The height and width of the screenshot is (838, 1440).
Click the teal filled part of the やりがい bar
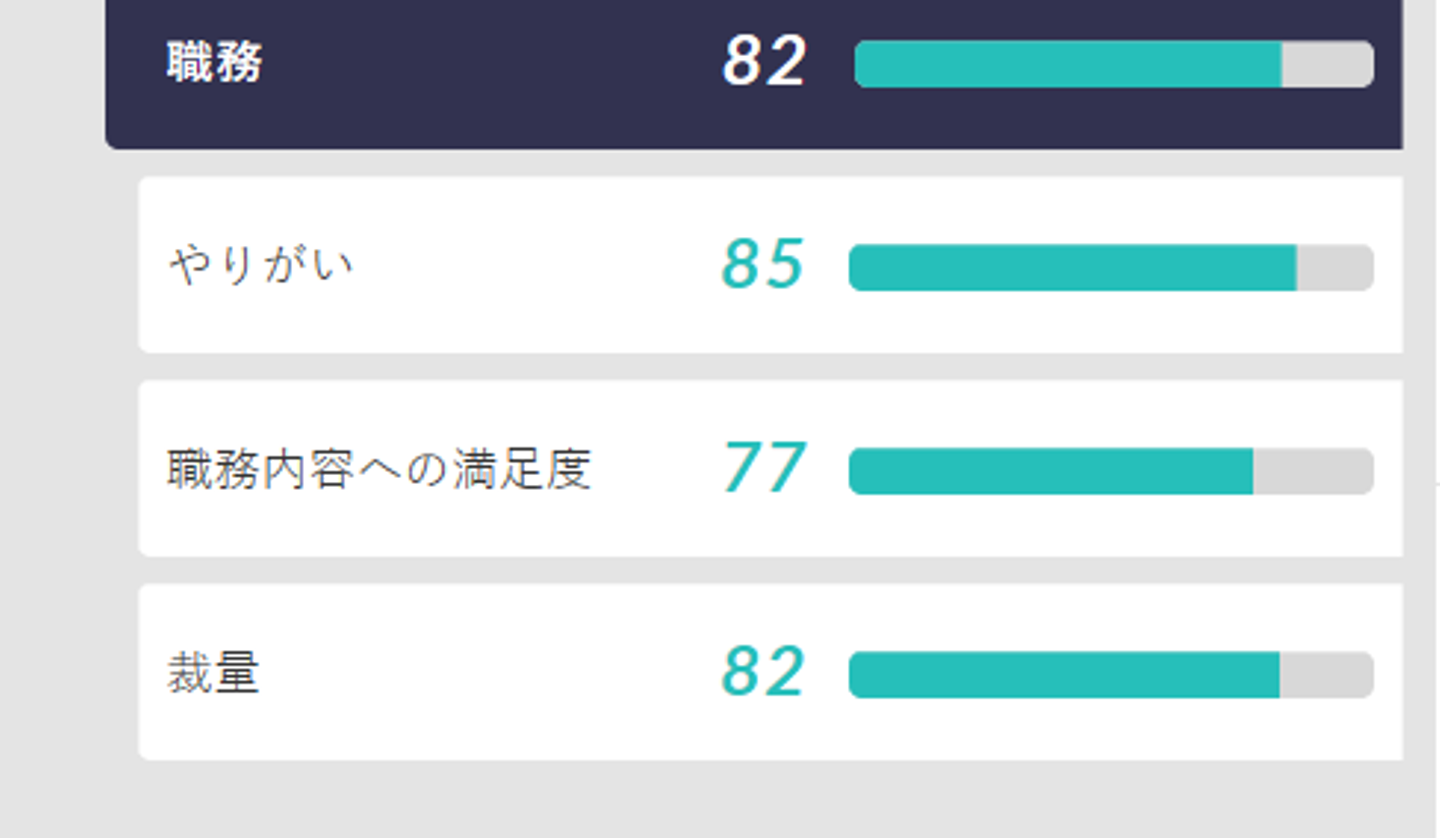click(x=1072, y=268)
